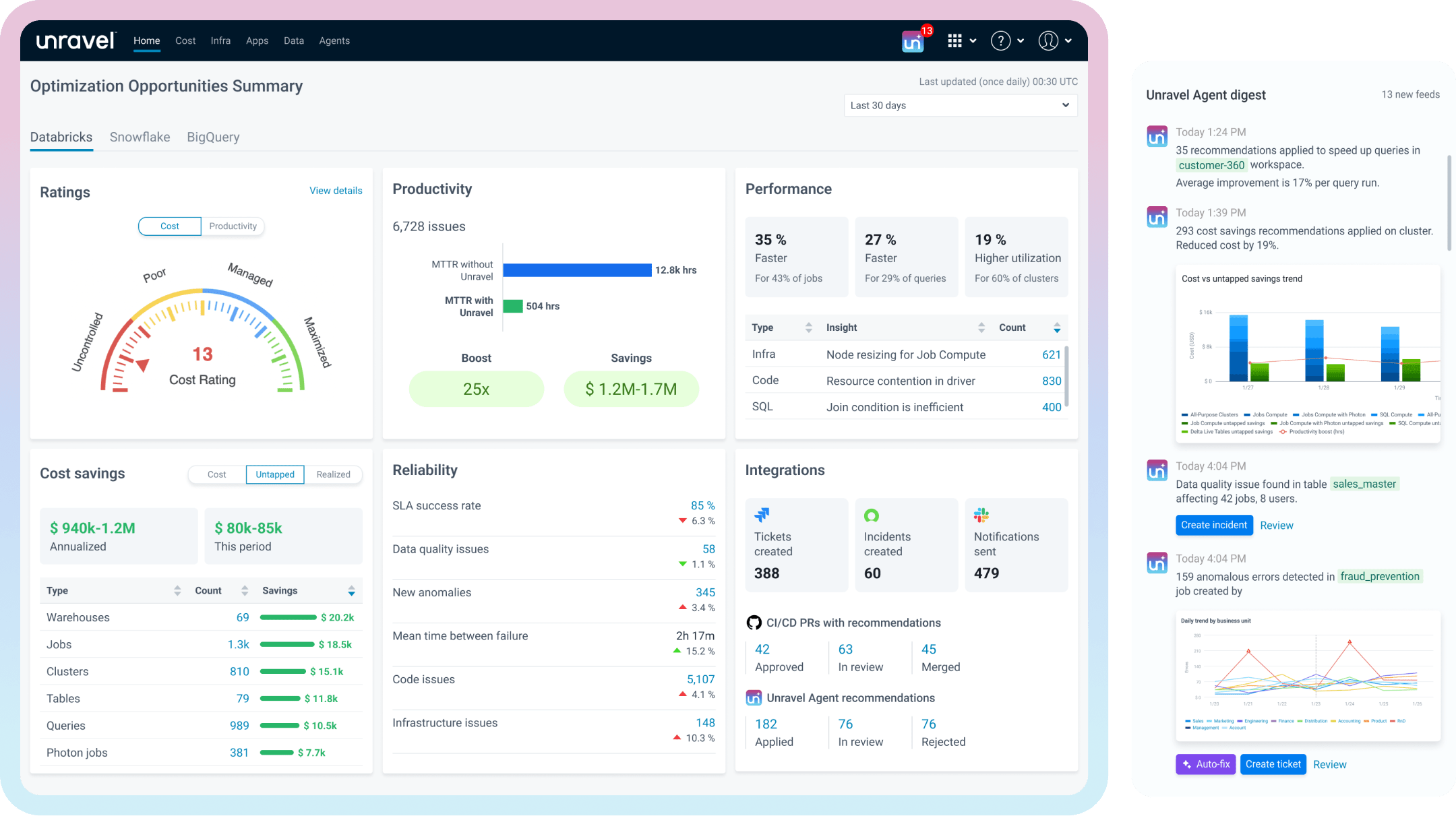The height and width of the screenshot is (816, 1456).
Task: Click the count 400 for Join condition
Action: [x=1051, y=408]
